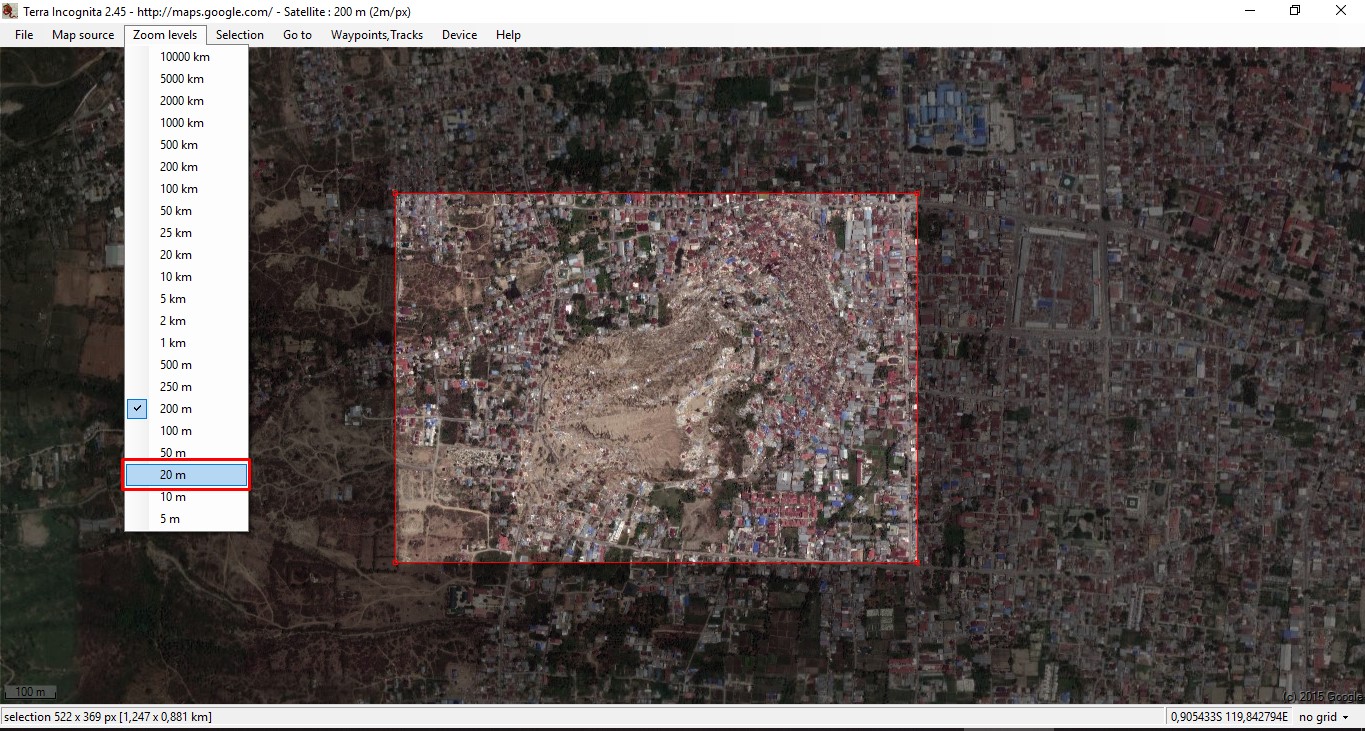Pick the 5 m zoom level
The height and width of the screenshot is (731, 1365).
coord(170,519)
